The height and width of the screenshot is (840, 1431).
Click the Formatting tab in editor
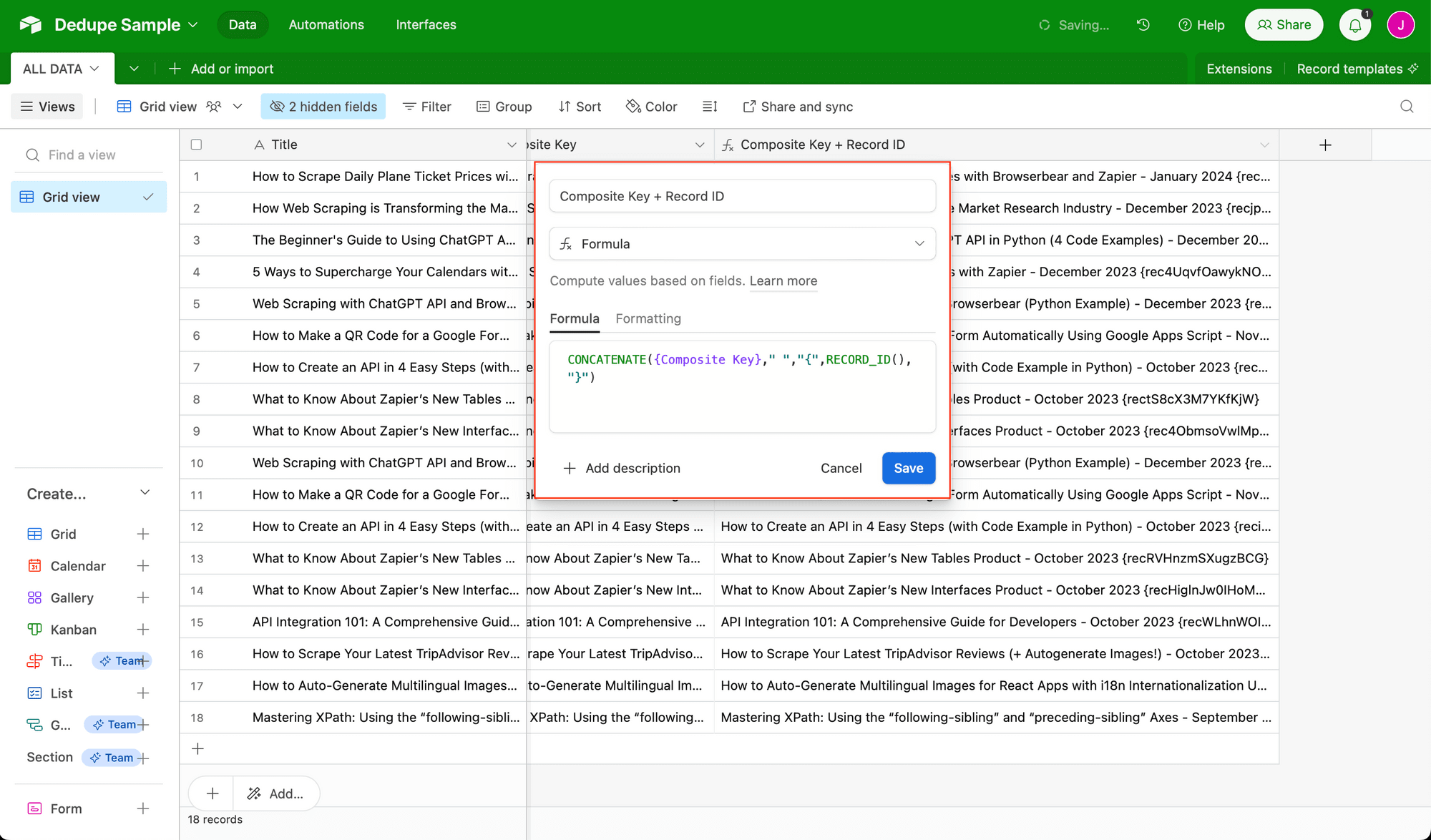[x=648, y=318]
